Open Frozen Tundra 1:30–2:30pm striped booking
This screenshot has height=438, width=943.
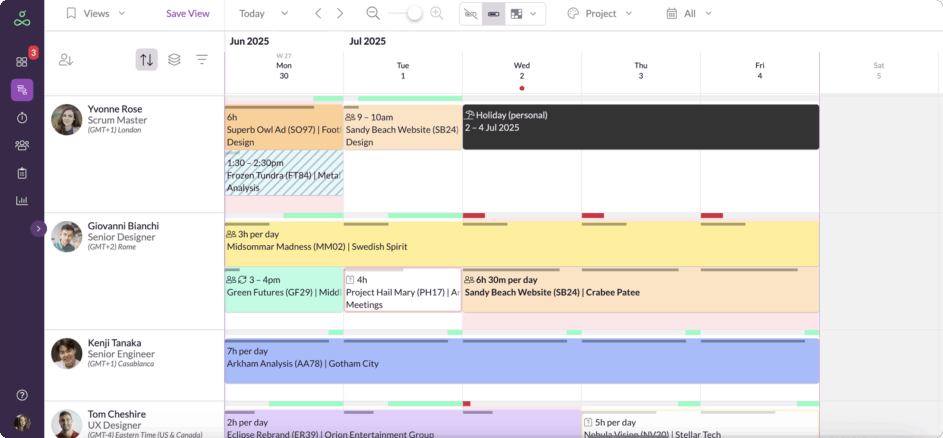(284, 173)
